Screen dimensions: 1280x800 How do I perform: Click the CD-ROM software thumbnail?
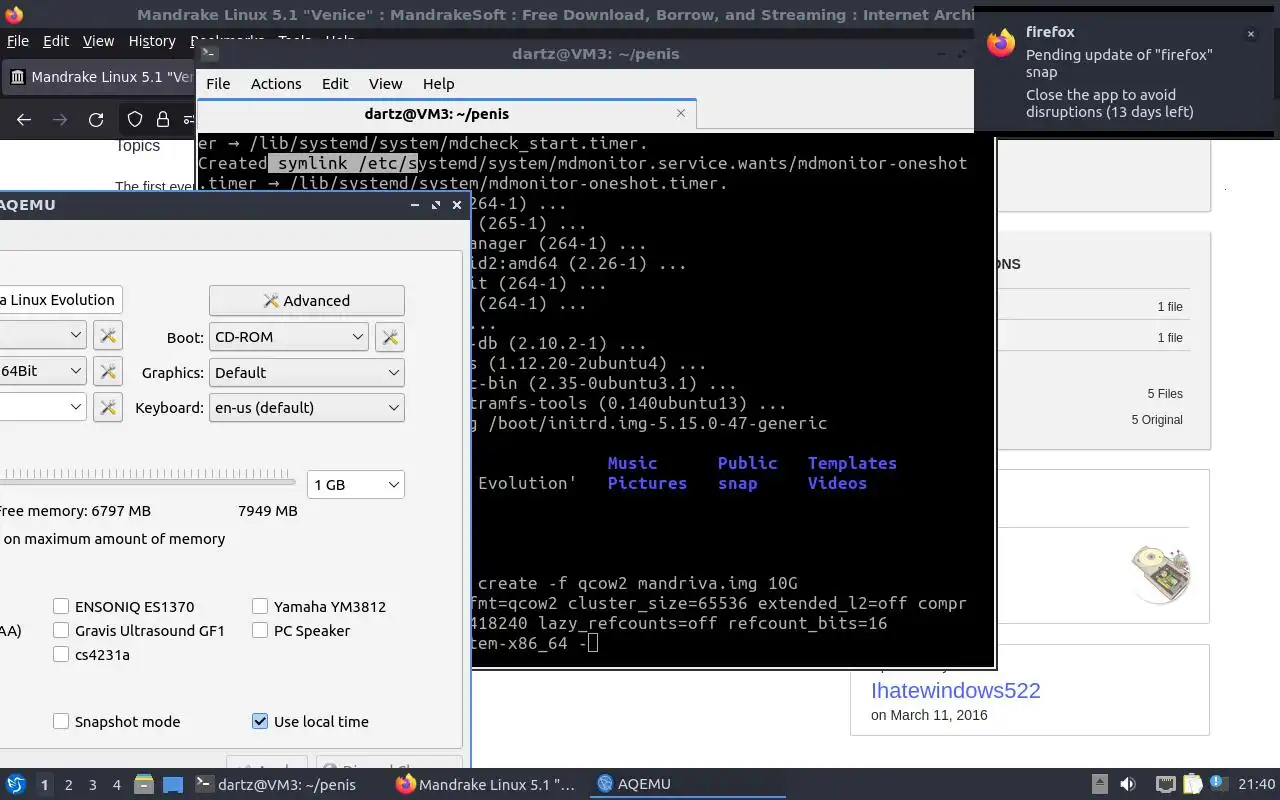tap(1161, 573)
